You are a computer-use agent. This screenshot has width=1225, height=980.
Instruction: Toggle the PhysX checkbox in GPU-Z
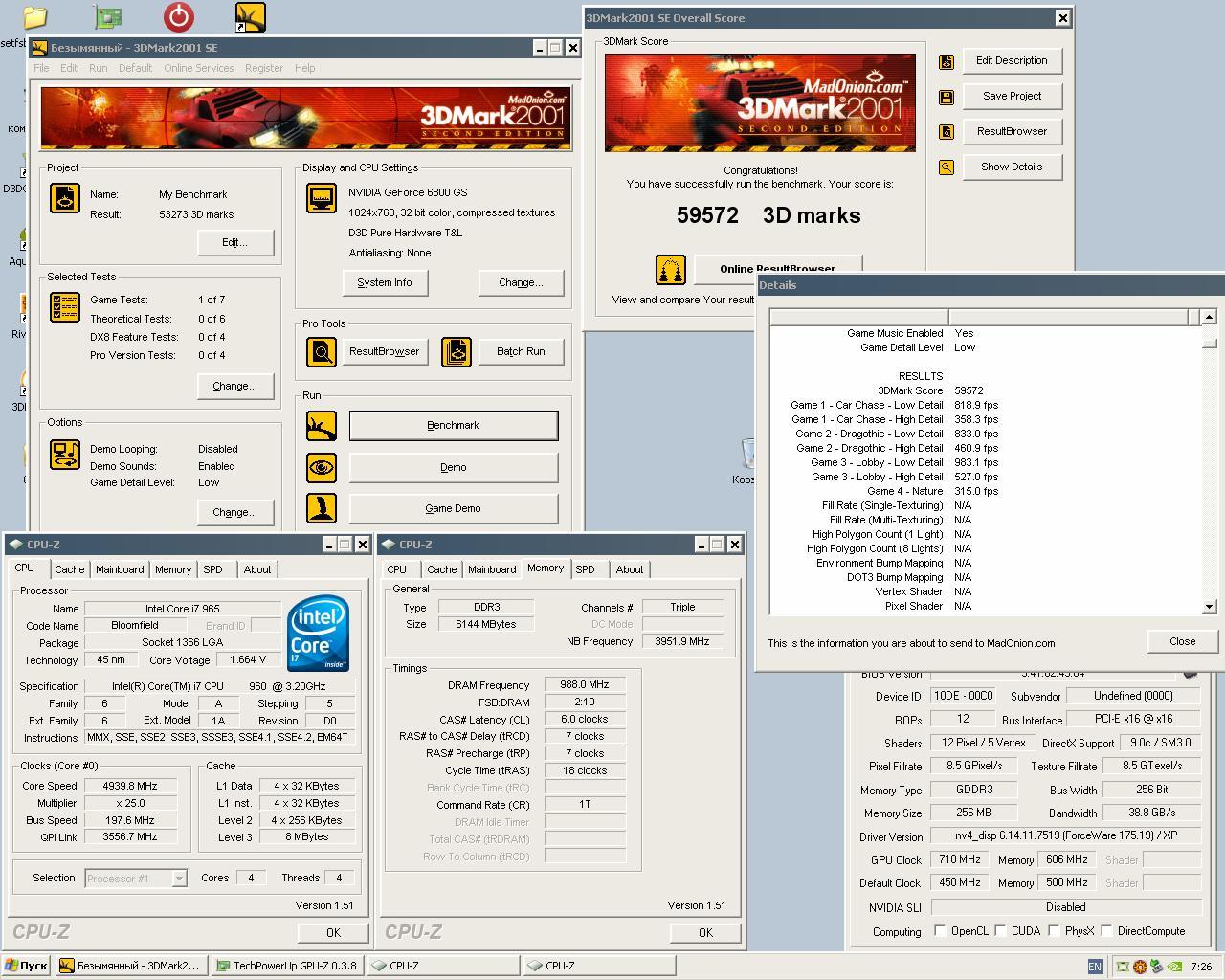click(1054, 930)
